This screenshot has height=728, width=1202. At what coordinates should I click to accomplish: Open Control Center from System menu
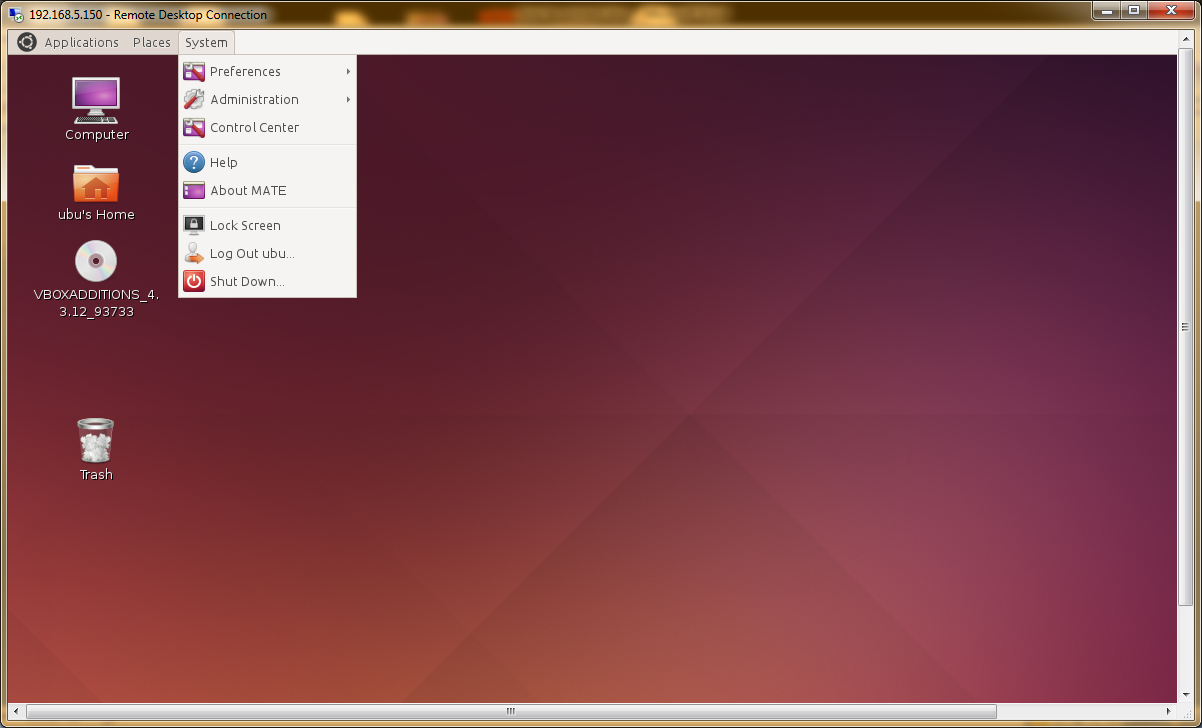(x=267, y=128)
